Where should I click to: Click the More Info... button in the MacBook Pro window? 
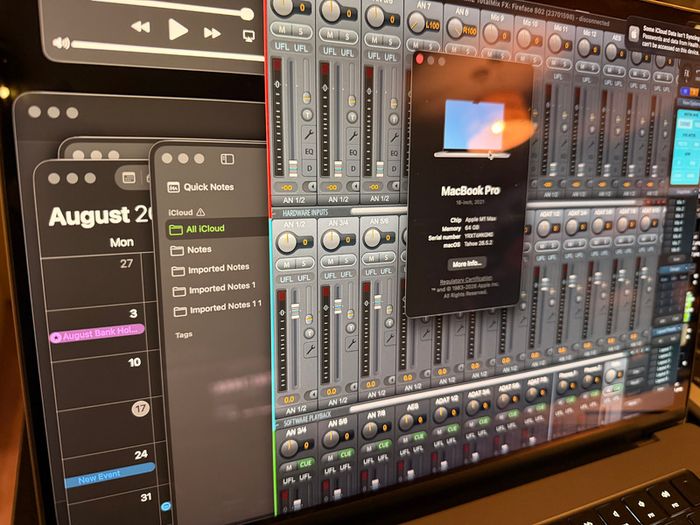467,263
